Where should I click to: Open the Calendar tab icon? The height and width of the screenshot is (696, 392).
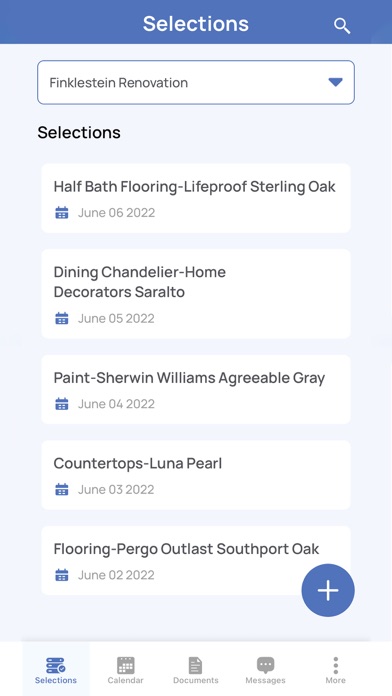pos(126,665)
